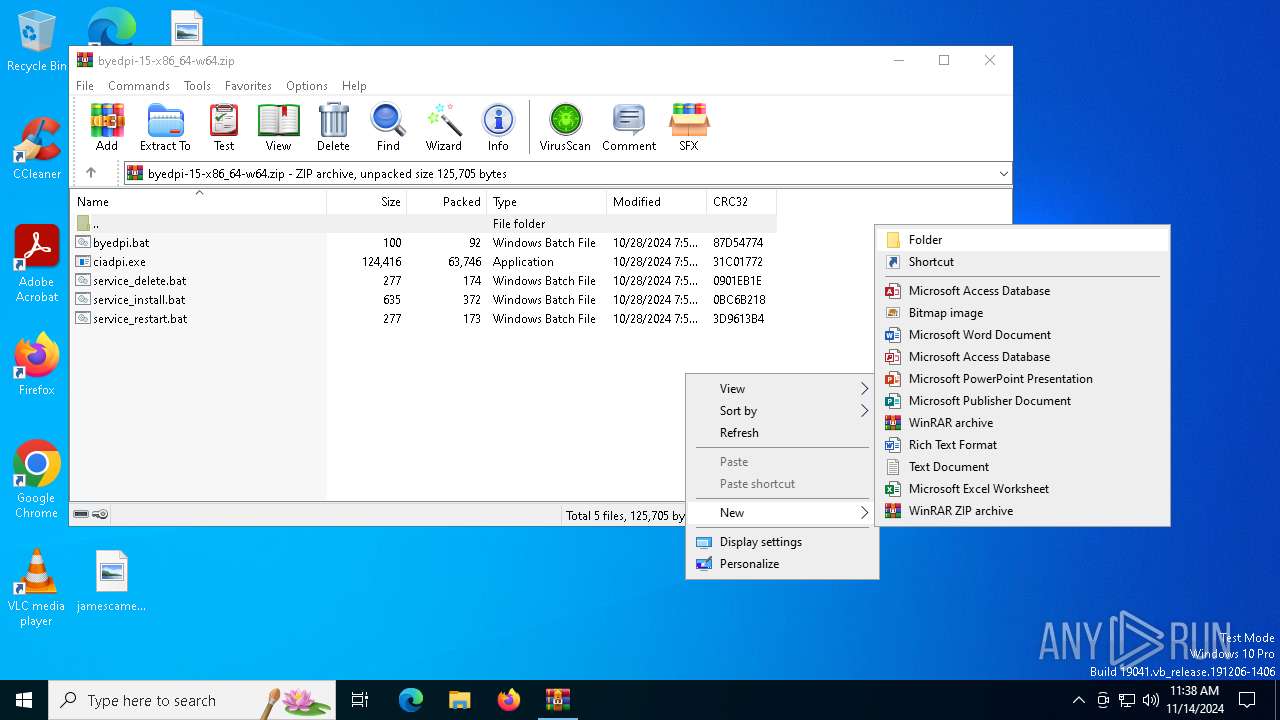
Task: Expand the archive path dropdown
Action: [1003, 173]
